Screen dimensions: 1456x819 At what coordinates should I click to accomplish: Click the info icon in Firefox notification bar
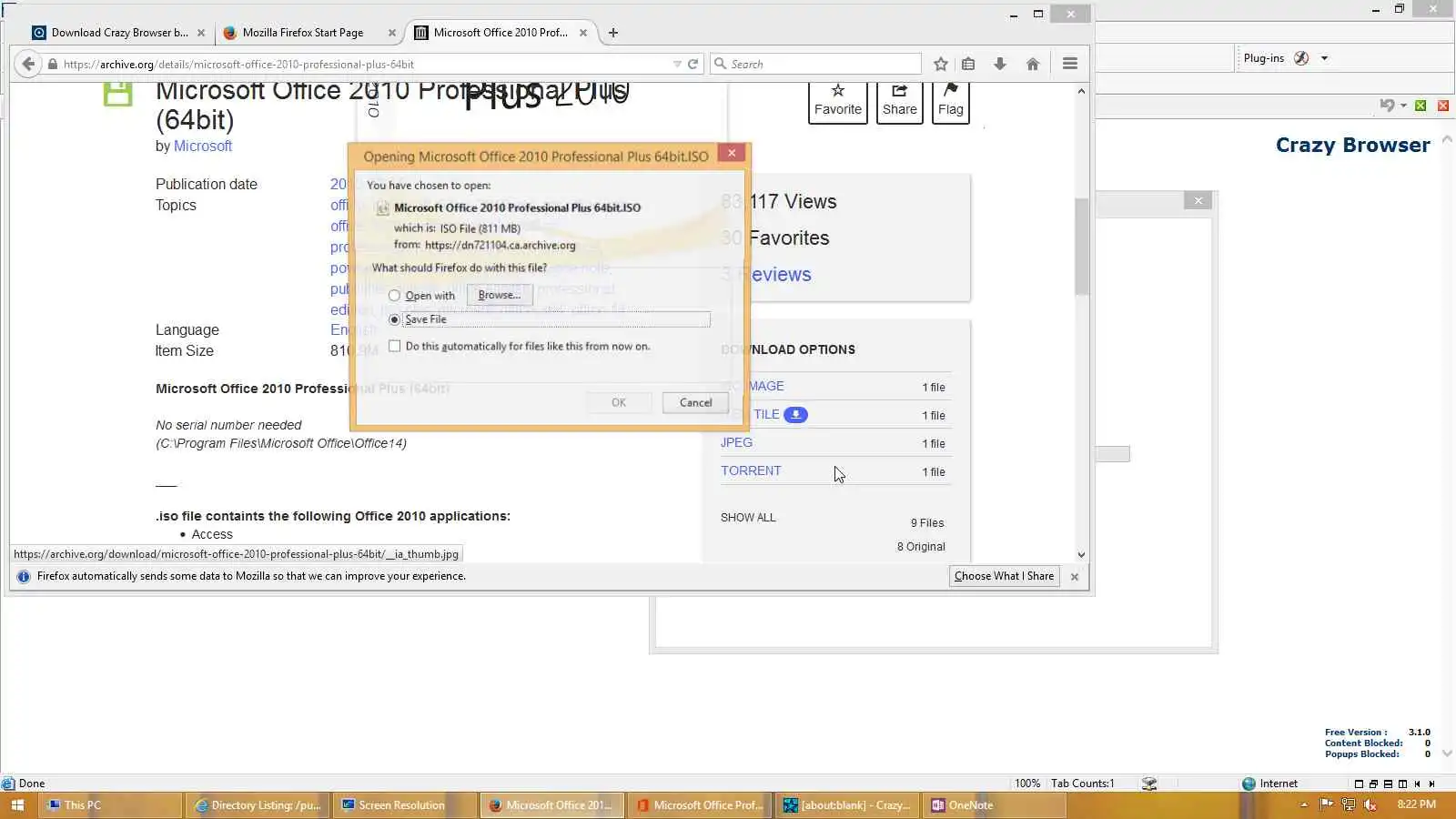click(24, 576)
